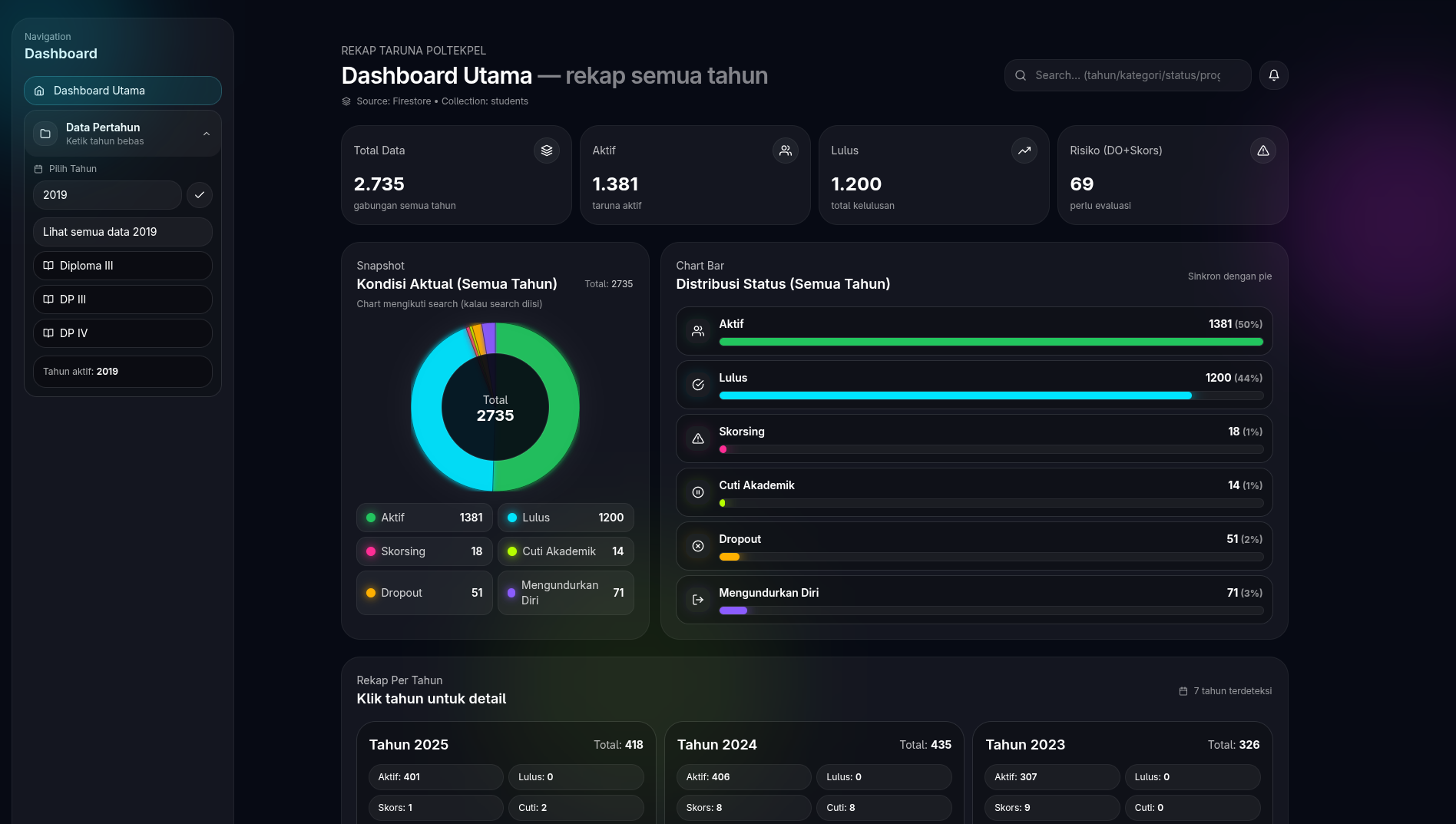Image resolution: width=1456 pixels, height=824 pixels.
Task: Click the calendar icon near 7 tahun terdeteksi
Action: pyautogui.click(x=1183, y=691)
